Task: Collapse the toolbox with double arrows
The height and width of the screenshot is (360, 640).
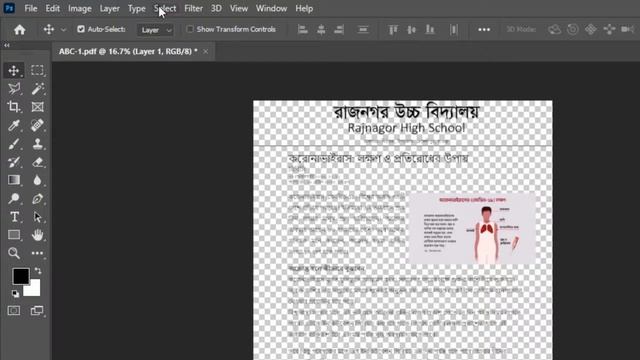Action: point(7,45)
